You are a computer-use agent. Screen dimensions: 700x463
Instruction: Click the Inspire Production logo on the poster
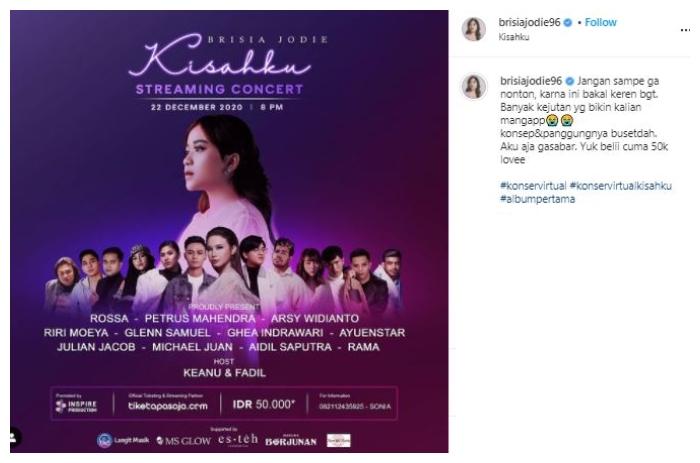(x=76, y=406)
